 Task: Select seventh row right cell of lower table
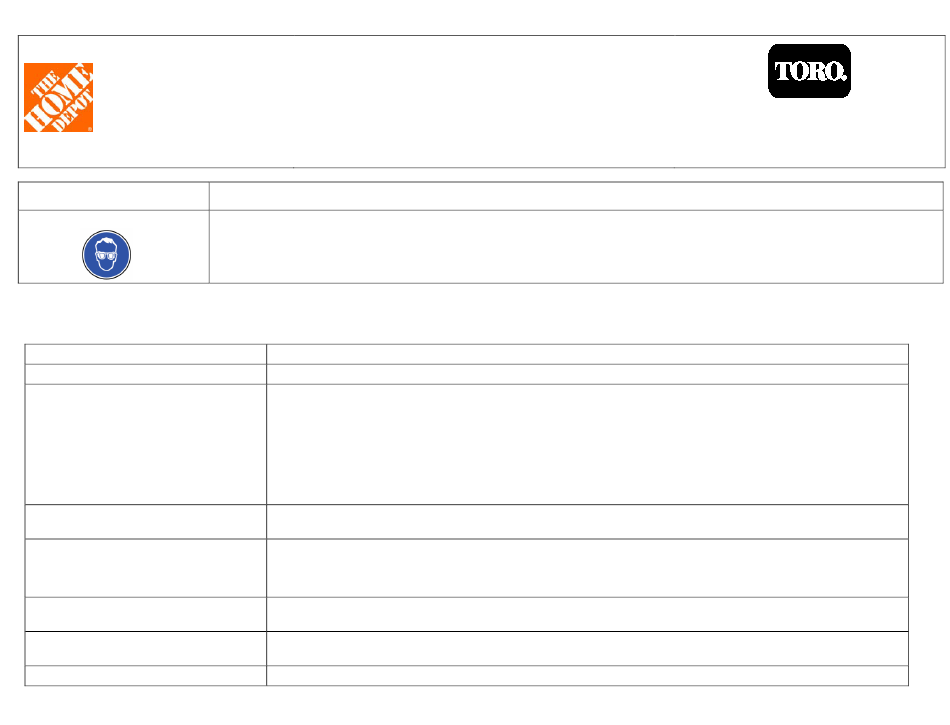(587, 649)
